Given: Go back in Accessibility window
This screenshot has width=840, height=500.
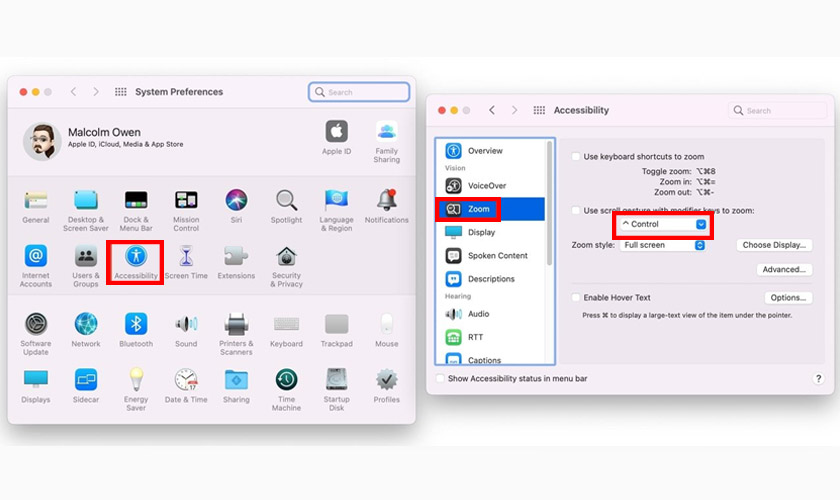Looking at the screenshot, I should [492, 110].
